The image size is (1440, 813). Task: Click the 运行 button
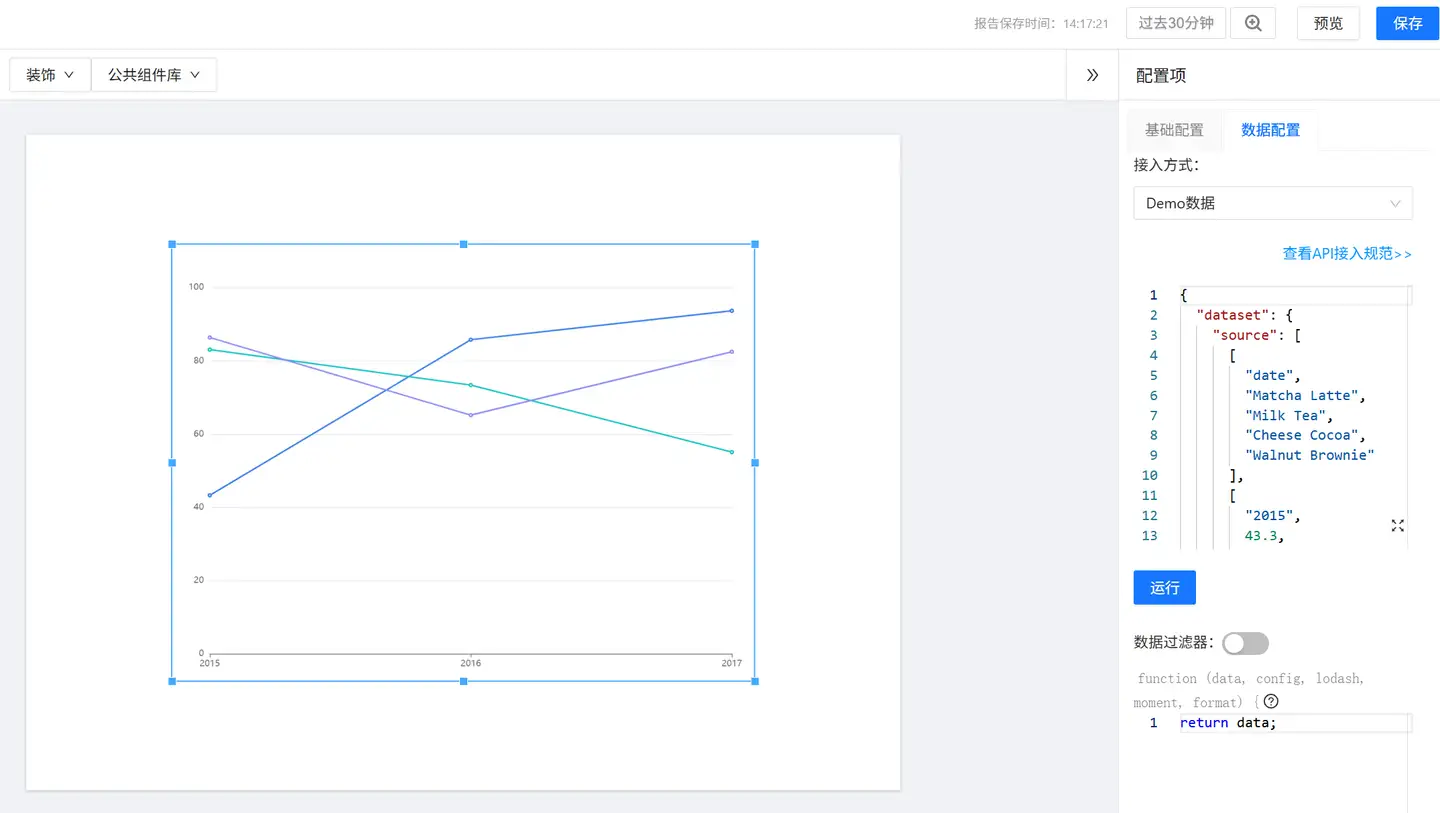click(1164, 588)
